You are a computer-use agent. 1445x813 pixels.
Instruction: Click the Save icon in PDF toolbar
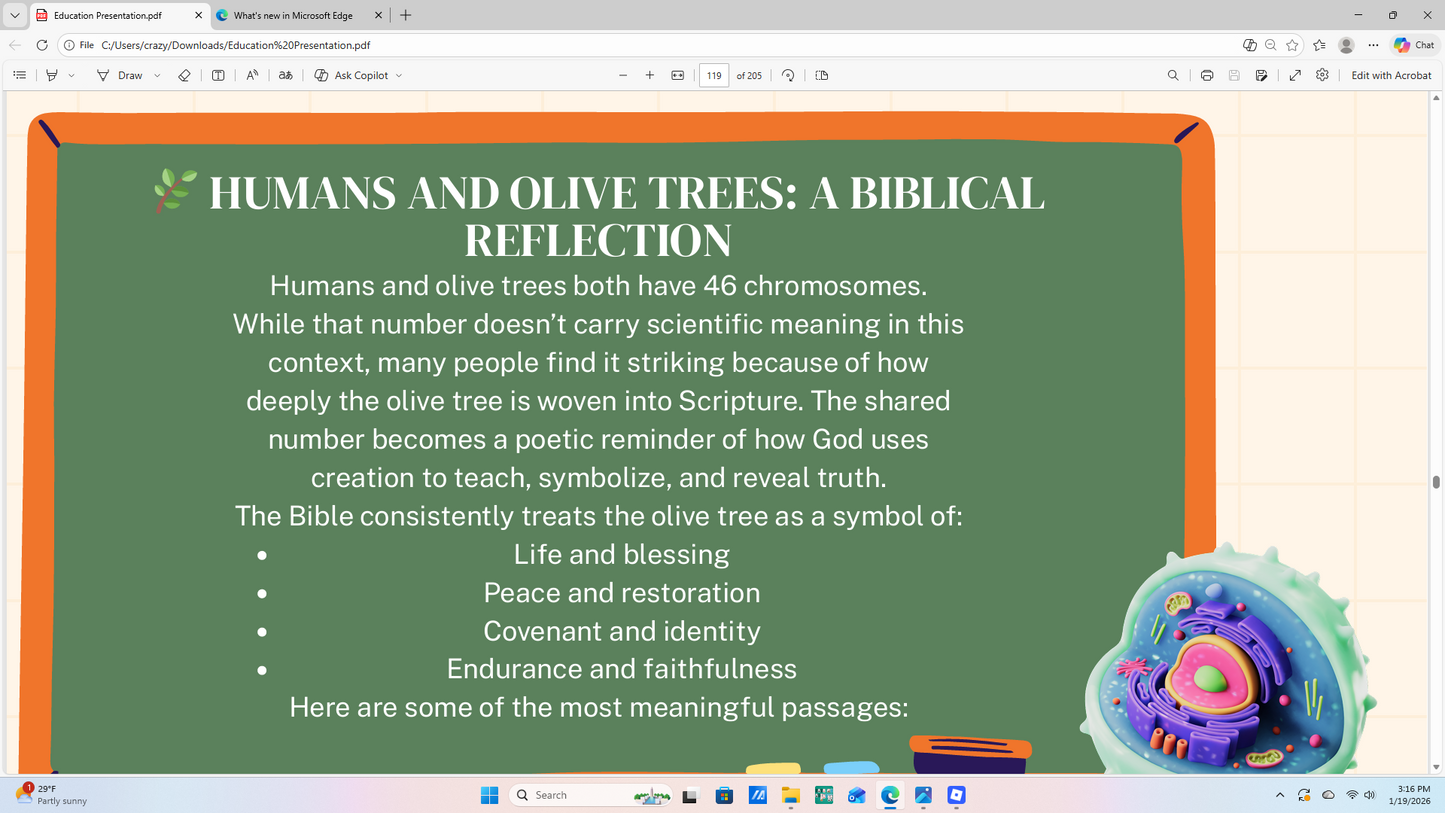(x=1234, y=75)
